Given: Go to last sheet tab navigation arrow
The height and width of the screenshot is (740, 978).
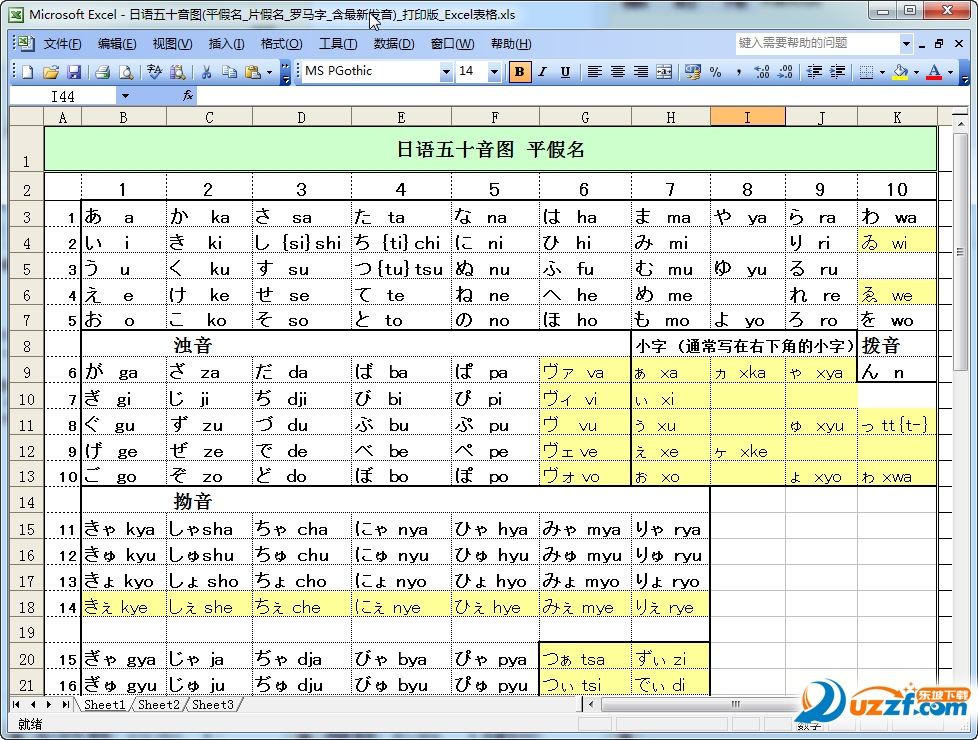Looking at the screenshot, I should point(65,704).
